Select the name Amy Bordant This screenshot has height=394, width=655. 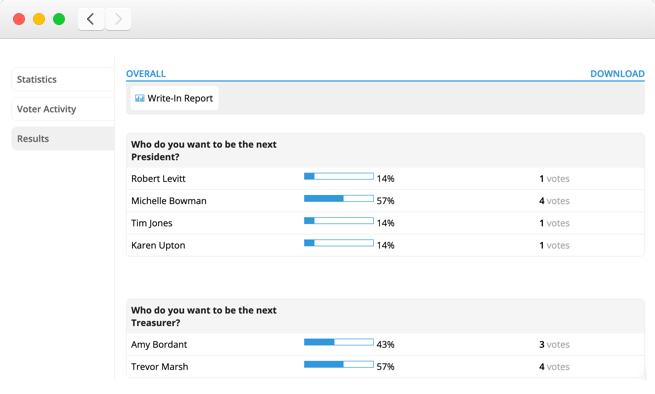tap(159, 344)
